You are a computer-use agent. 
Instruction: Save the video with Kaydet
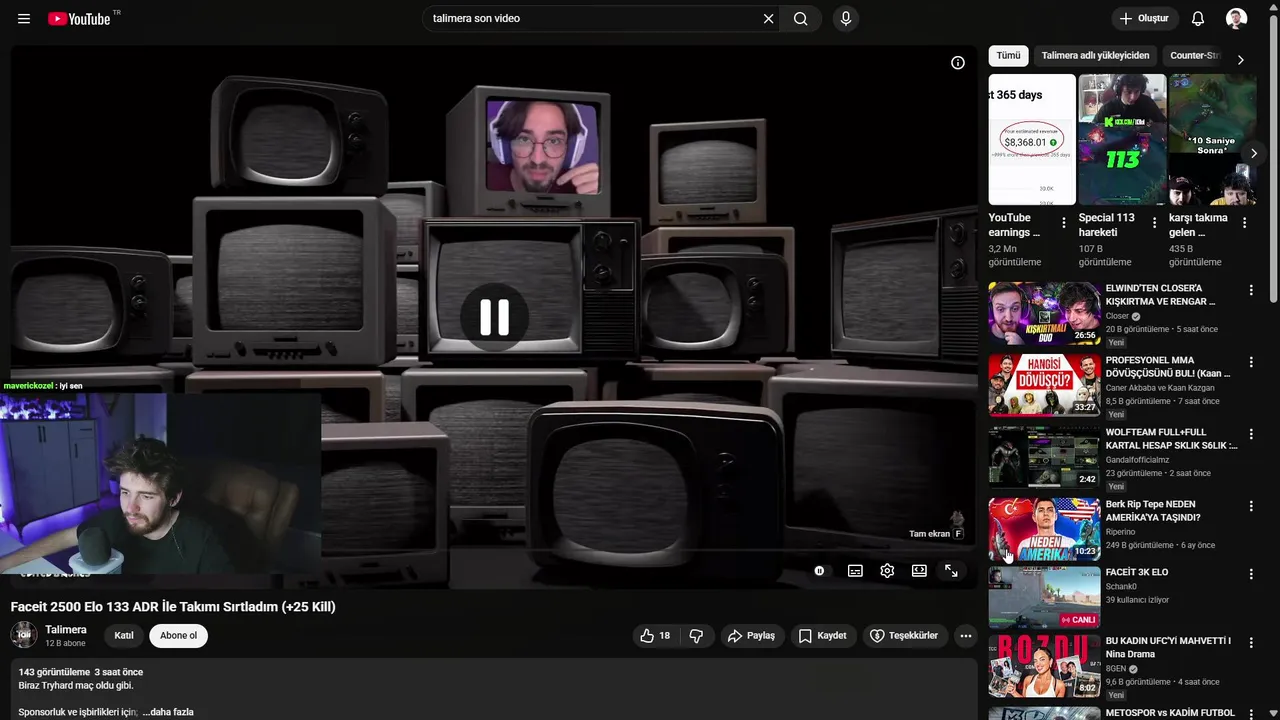coord(824,636)
